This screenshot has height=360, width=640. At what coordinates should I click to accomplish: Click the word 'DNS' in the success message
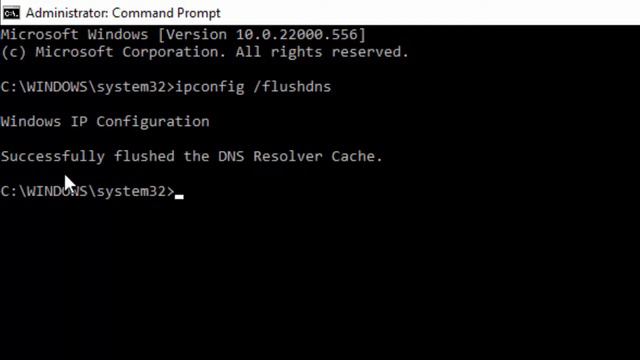pos(231,156)
